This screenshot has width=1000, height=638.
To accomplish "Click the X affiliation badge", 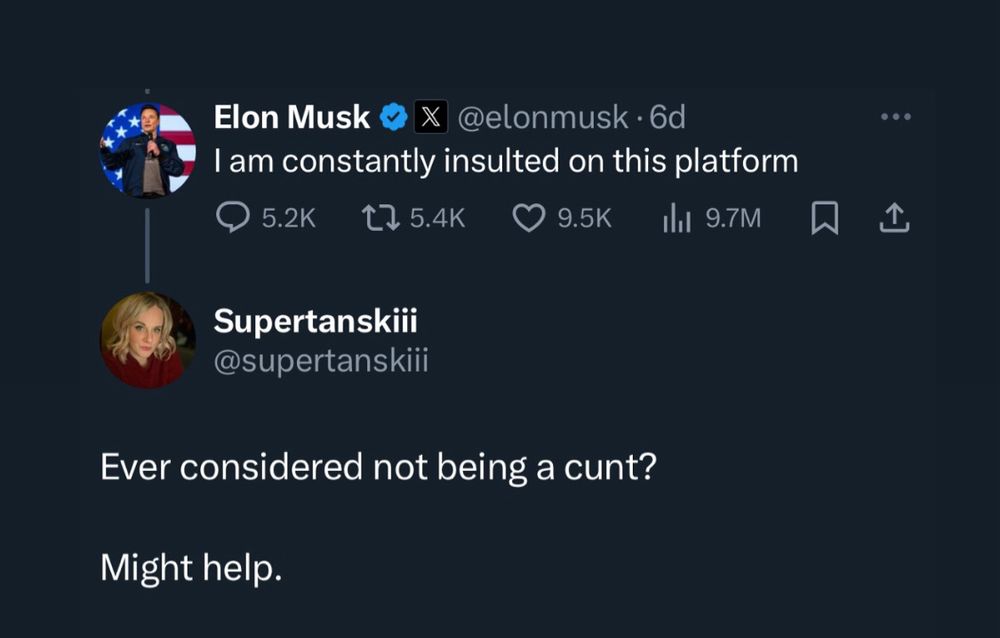I will click(430, 118).
